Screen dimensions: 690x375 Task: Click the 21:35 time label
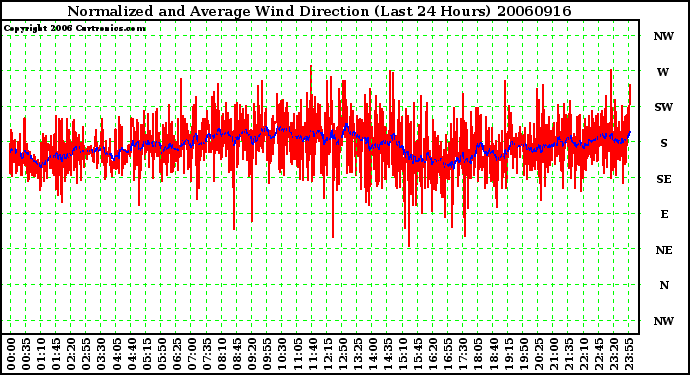click(568, 354)
